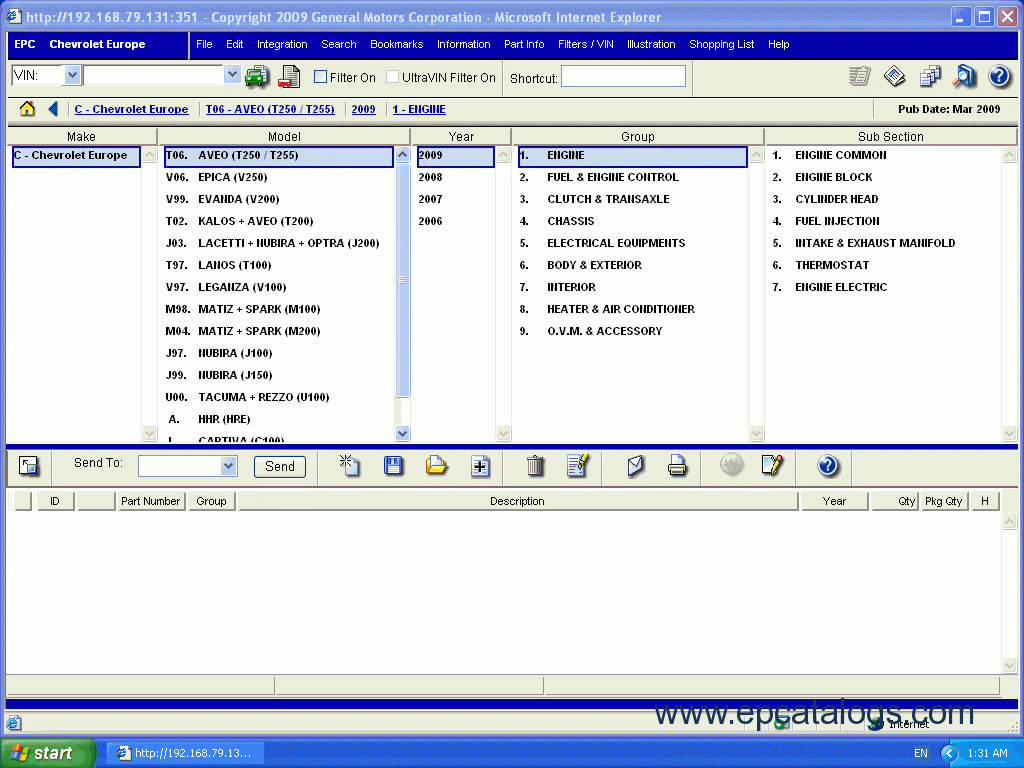Click the notepad with pencil icon
The height and width of the screenshot is (768, 1024).
coord(773,465)
